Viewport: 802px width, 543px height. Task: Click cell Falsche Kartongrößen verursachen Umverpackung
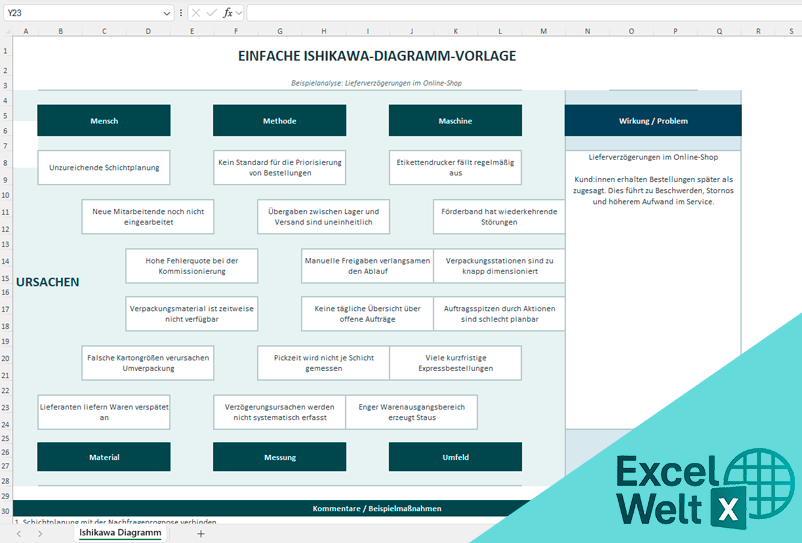(148, 363)
